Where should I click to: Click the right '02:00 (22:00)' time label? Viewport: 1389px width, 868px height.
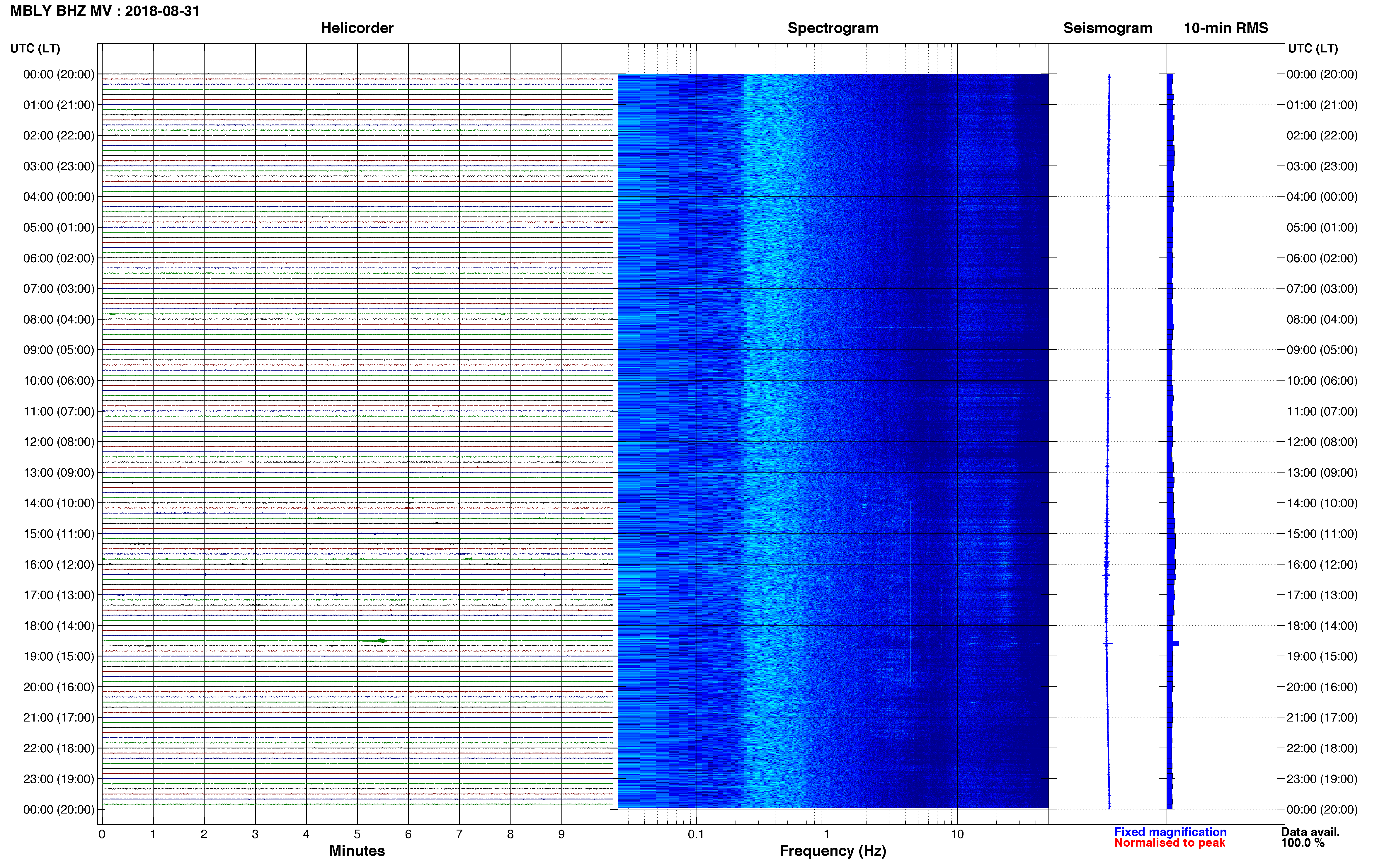1322,135
